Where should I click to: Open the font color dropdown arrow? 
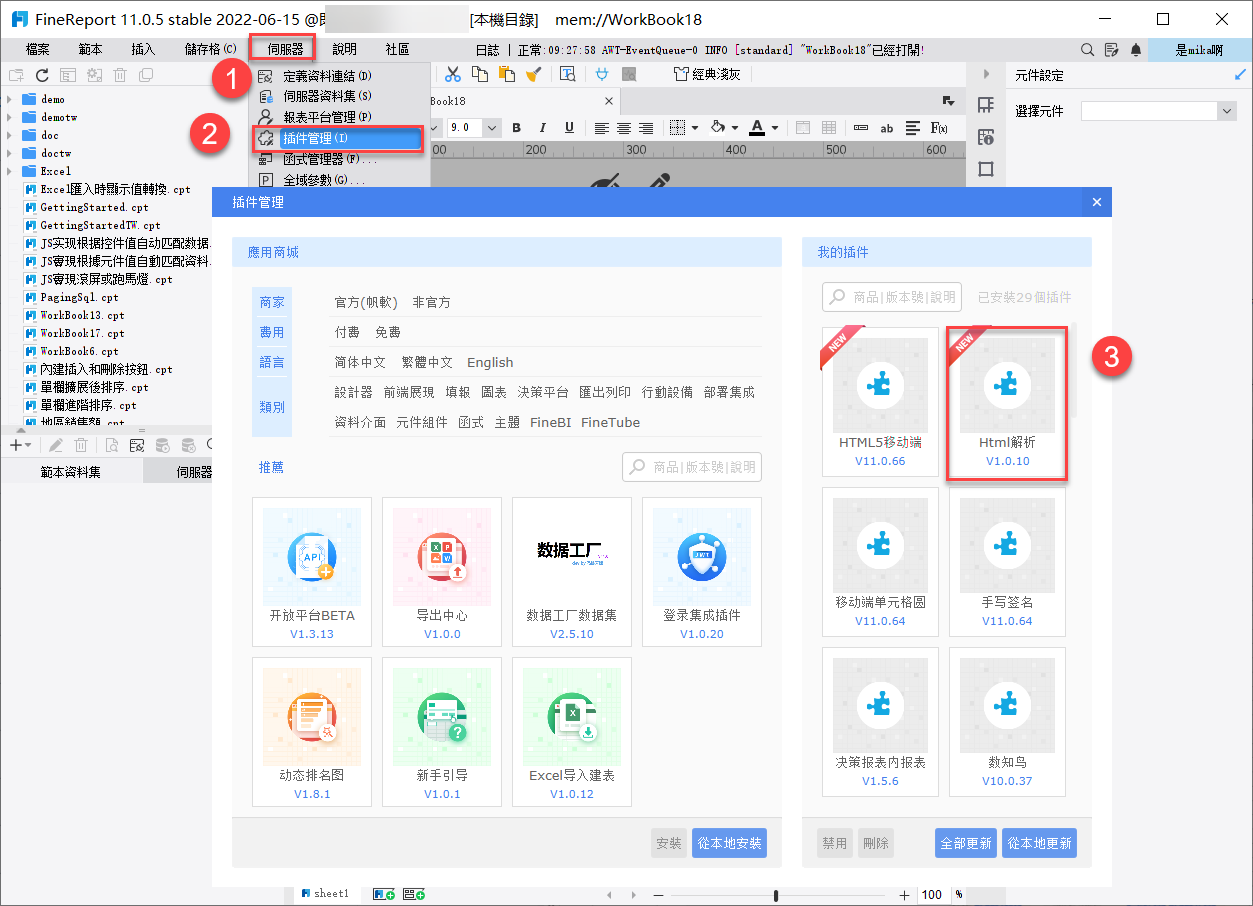coord(774,128)
